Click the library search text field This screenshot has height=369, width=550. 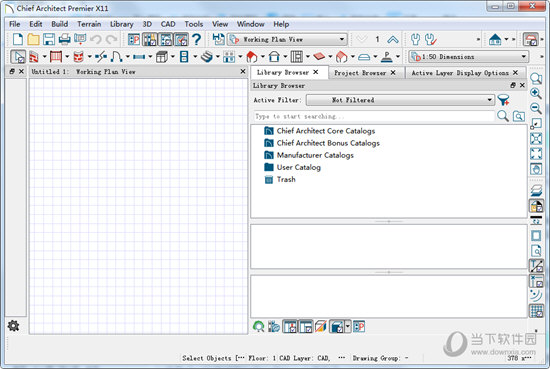point(374,116)
